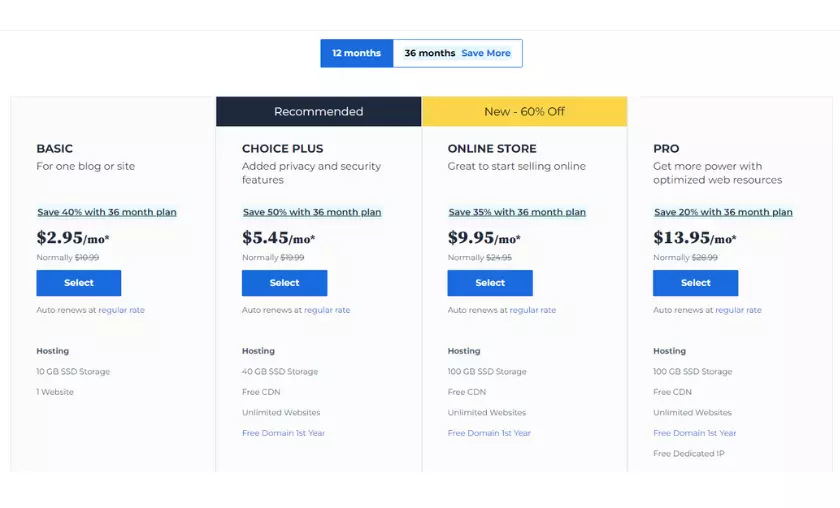Click 'Free CDN' in Pro plan

(x=672, y=392)
